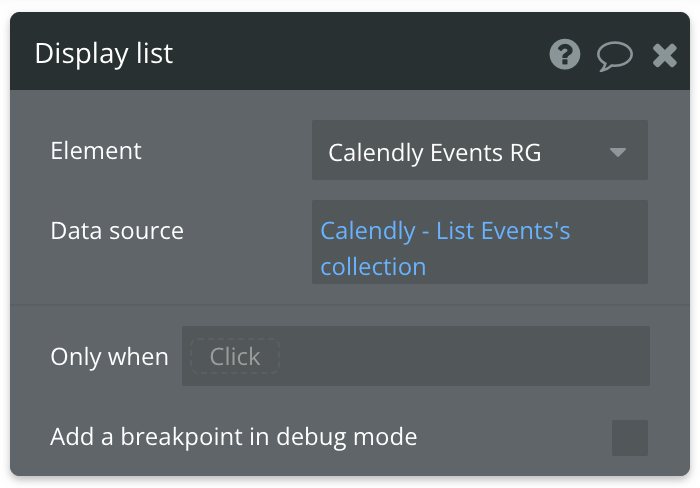Open the comment speech bubble icon
Viewport: 700px width, 488px height.
615,56
